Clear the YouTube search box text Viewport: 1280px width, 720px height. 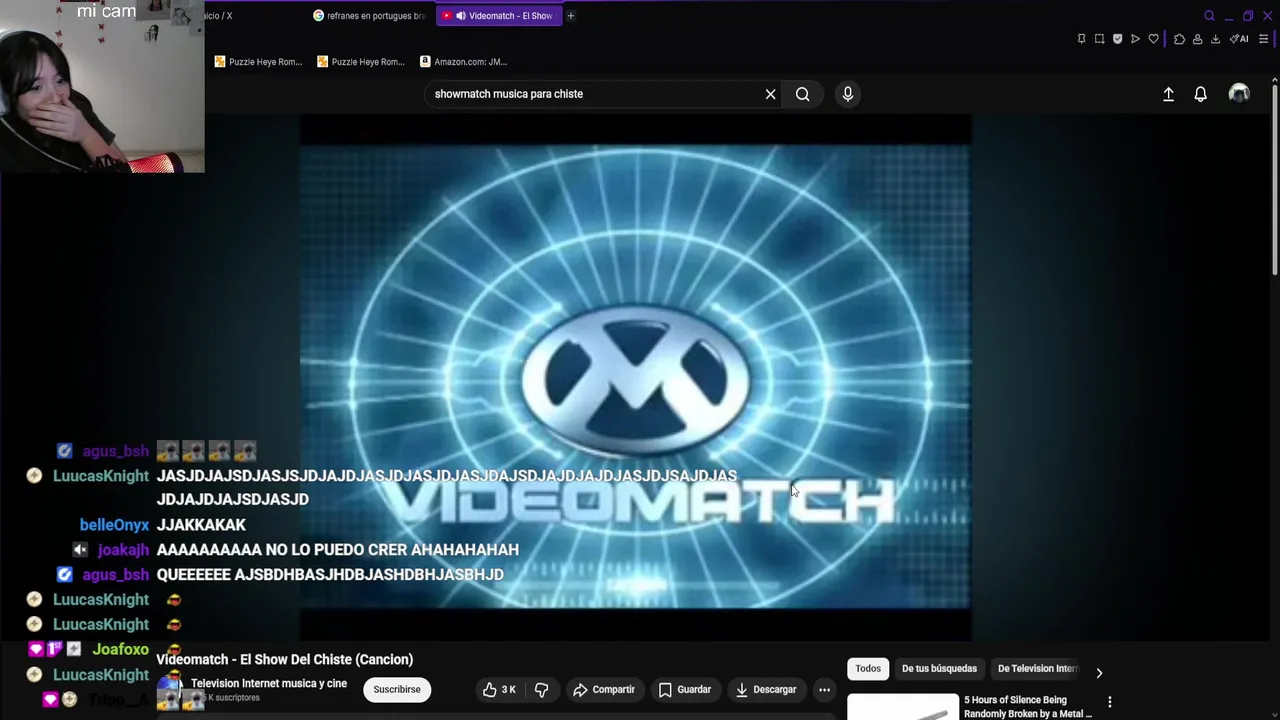pyautogui.click(x=770, y=94)
